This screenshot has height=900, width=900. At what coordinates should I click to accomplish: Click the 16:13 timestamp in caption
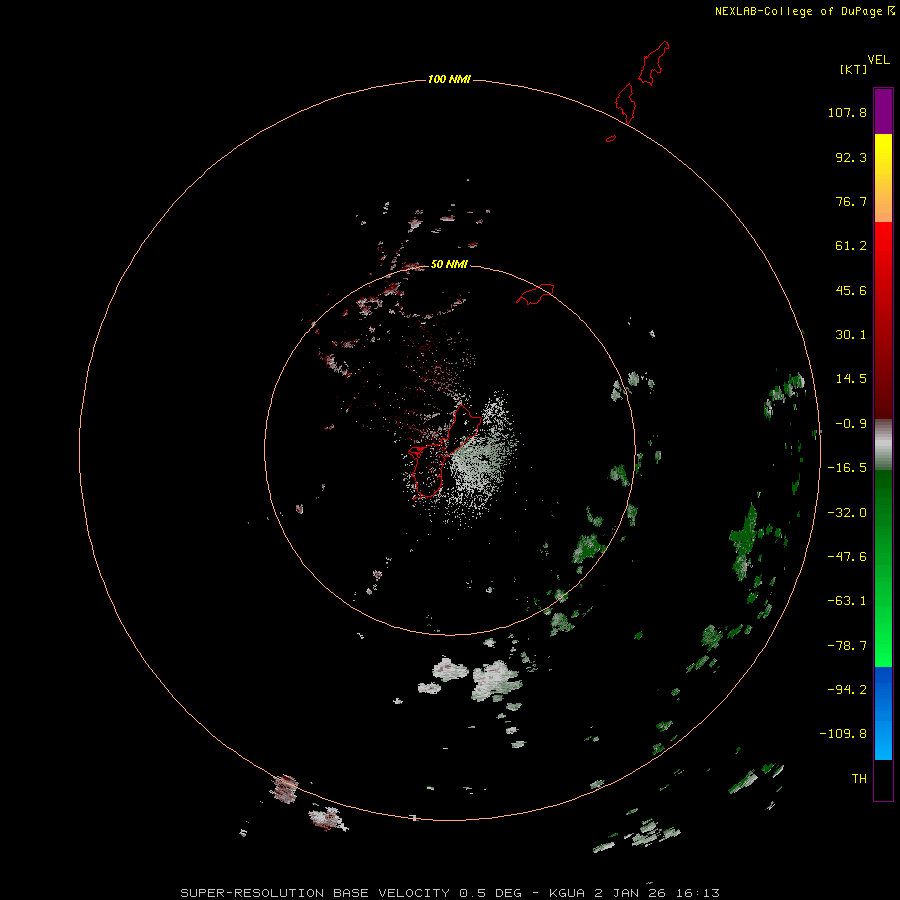pos(697,893)
